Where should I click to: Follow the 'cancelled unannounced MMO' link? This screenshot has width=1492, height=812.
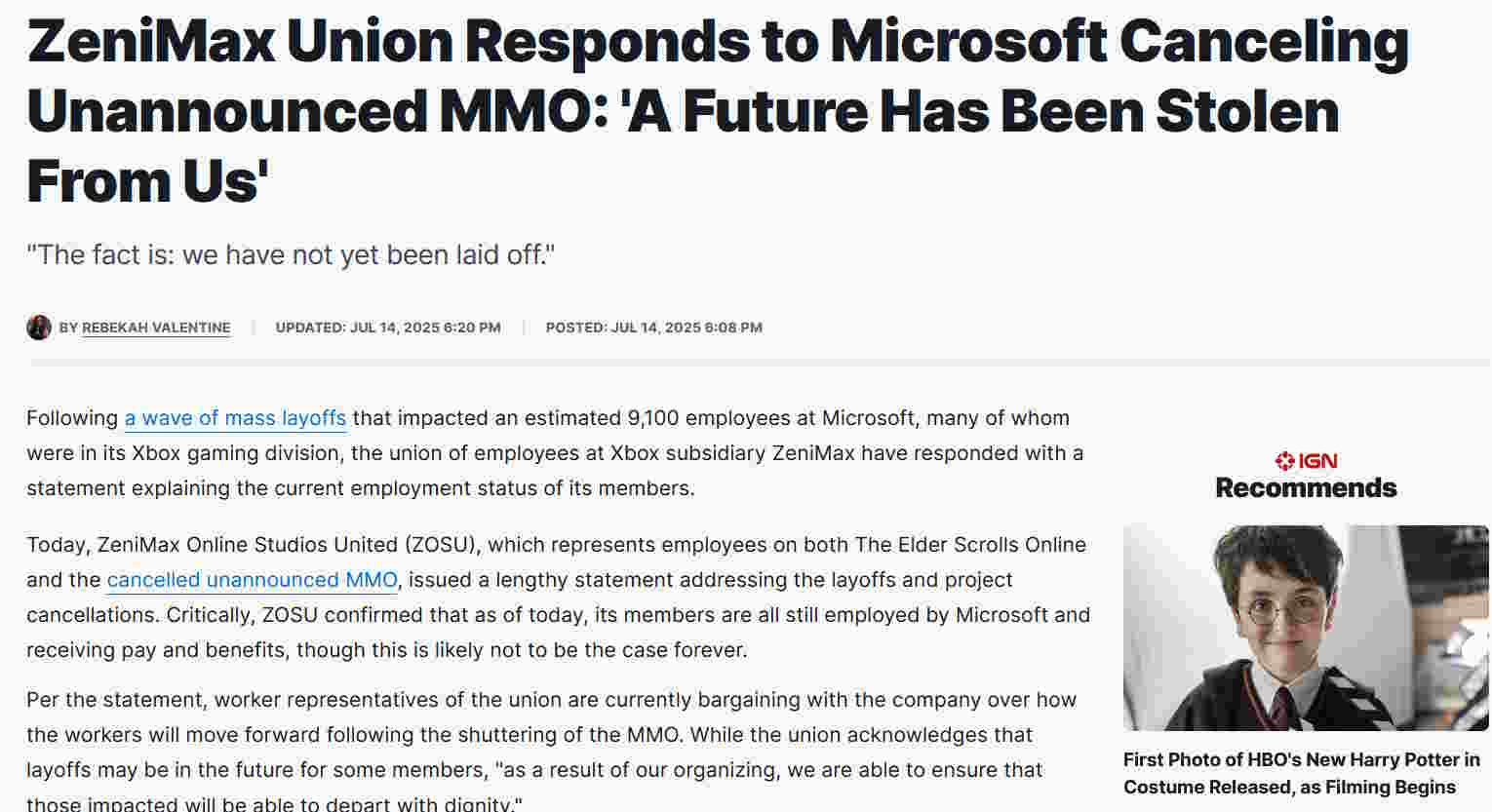pos(252,580)
